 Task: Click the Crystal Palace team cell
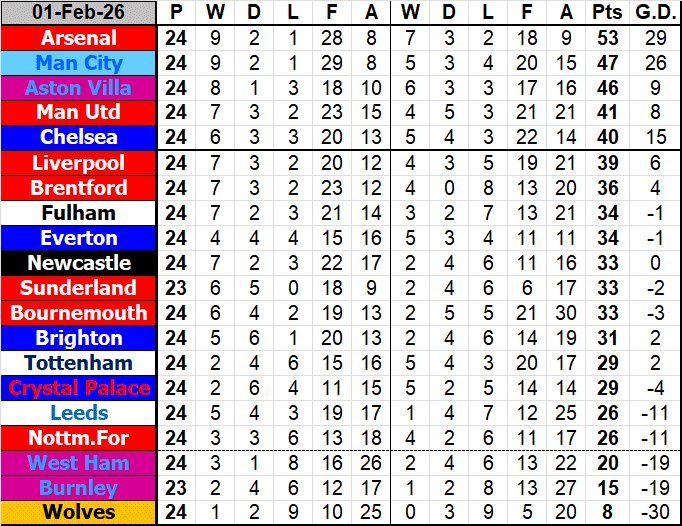[79, 388]
